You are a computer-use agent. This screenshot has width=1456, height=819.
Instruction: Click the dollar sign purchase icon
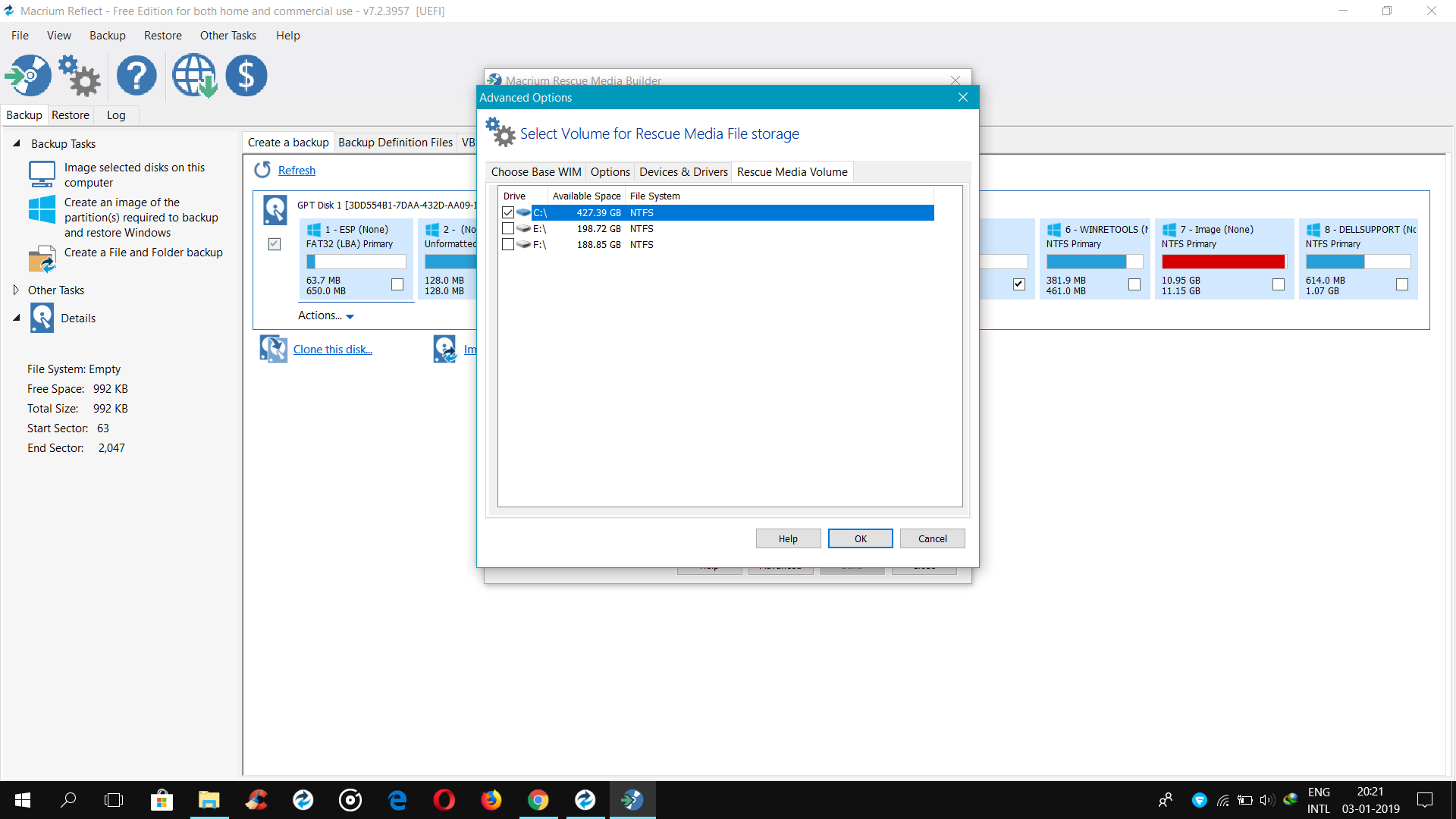246,76
